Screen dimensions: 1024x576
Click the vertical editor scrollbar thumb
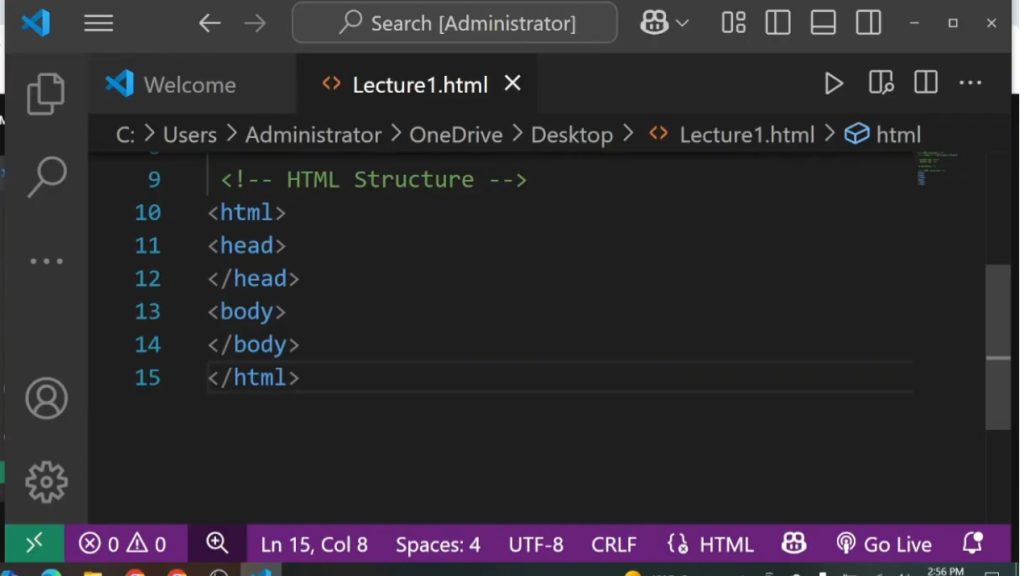[x=998, y=346]
